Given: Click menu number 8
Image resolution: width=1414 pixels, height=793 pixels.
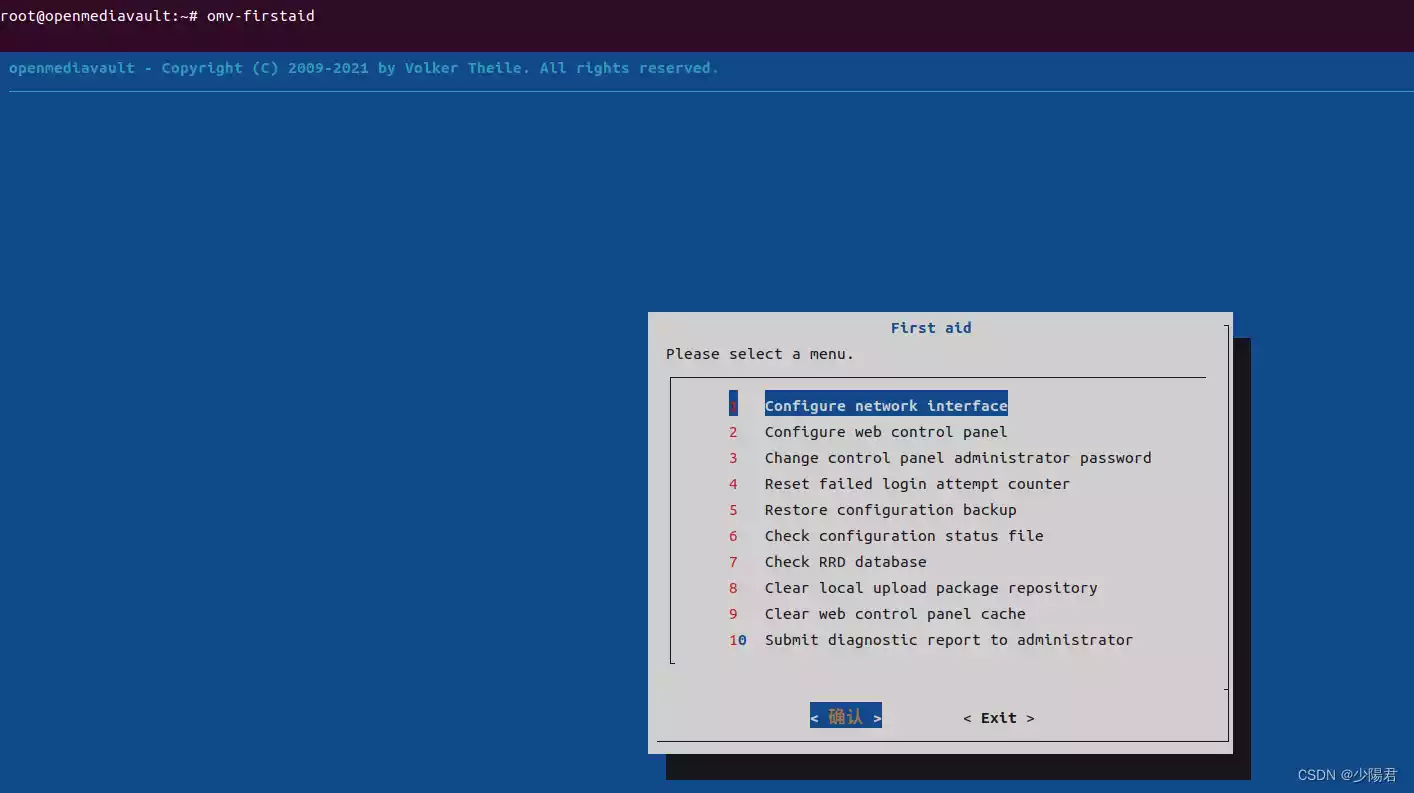Looking at the screenshot, I should tap(733, 588).
